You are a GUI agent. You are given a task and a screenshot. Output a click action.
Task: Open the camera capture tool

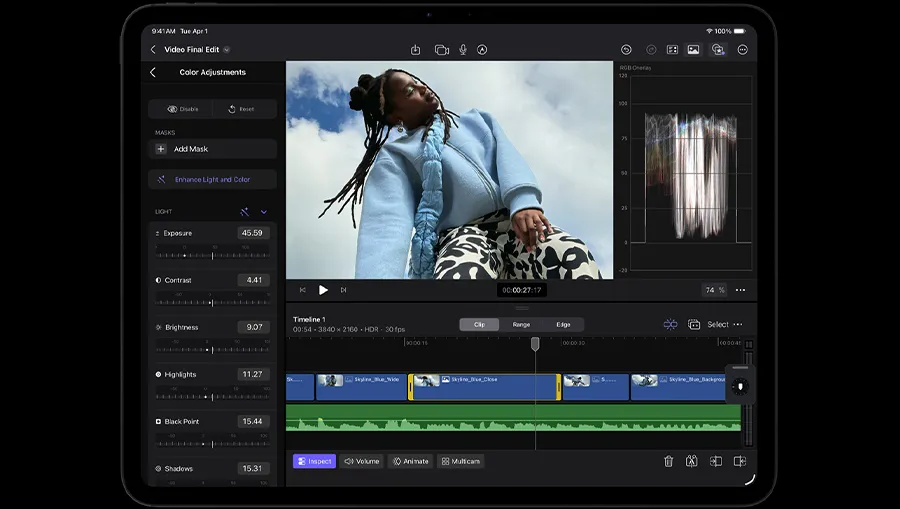pos(441,49)
